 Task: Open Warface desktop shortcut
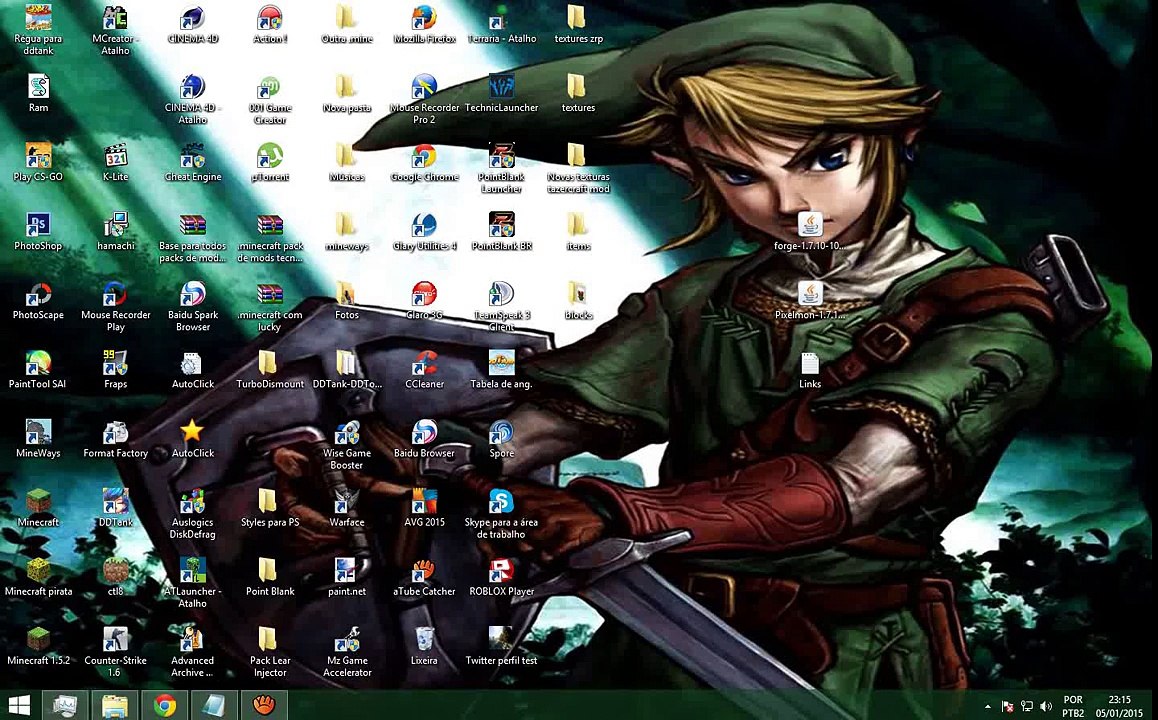click(x=347, y=501)
